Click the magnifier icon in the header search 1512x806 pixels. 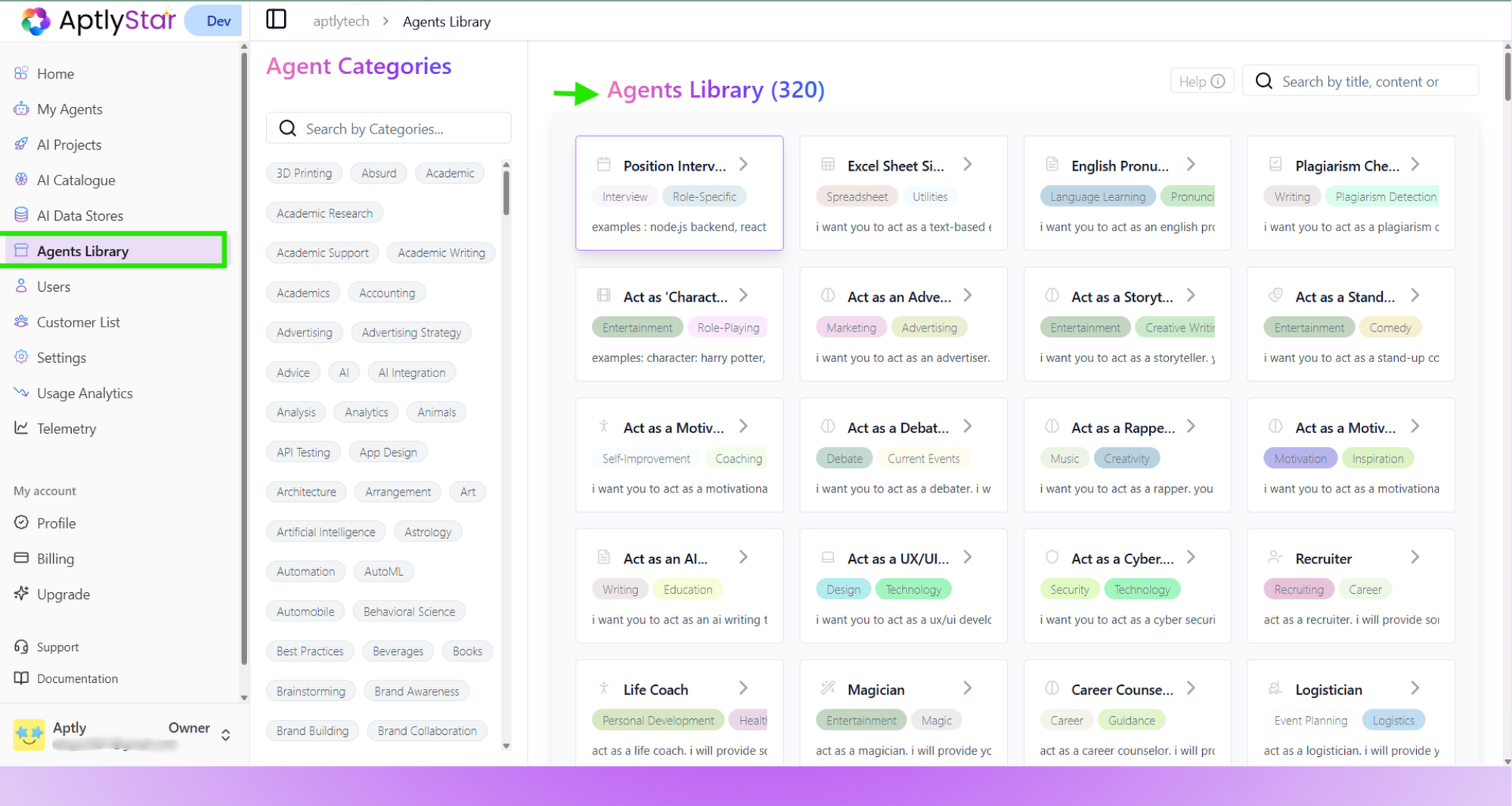tap(1263, 80)
